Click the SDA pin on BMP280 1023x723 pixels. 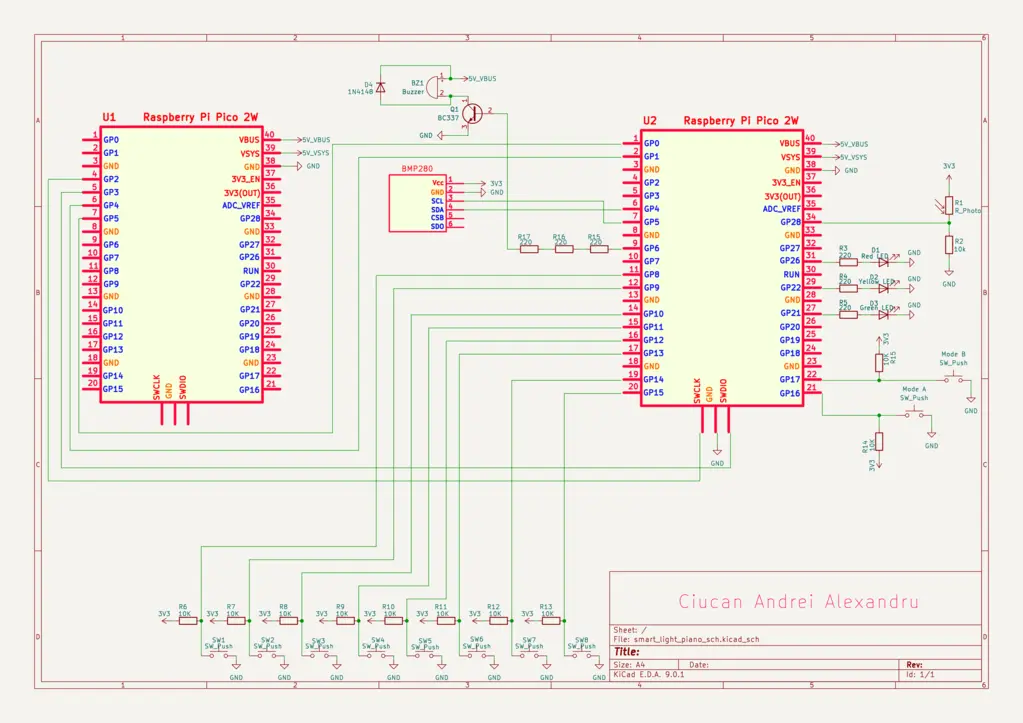(437, 209)
